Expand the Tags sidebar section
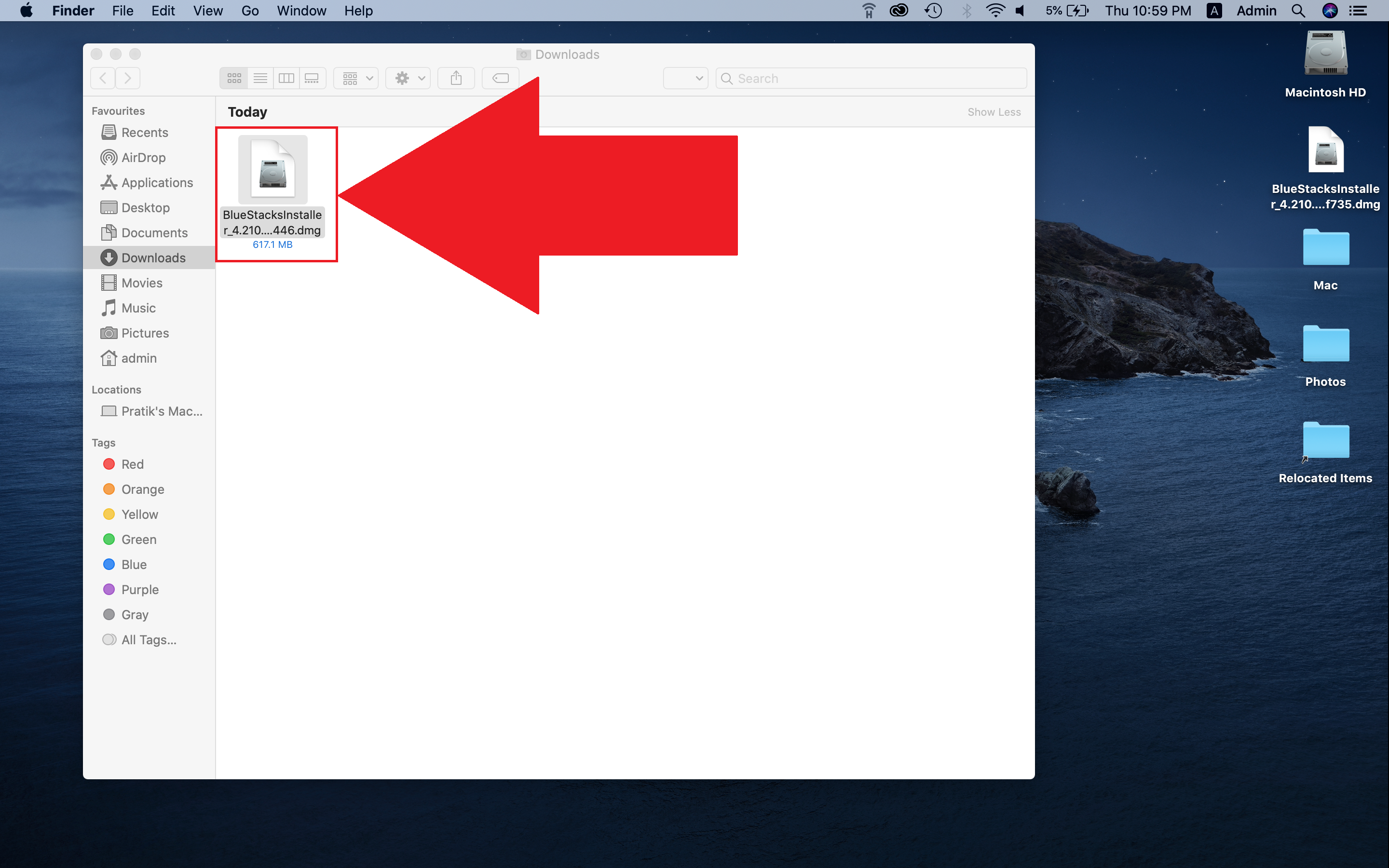The width and height of the screenshot is (1389, 868). coord(104,443)
